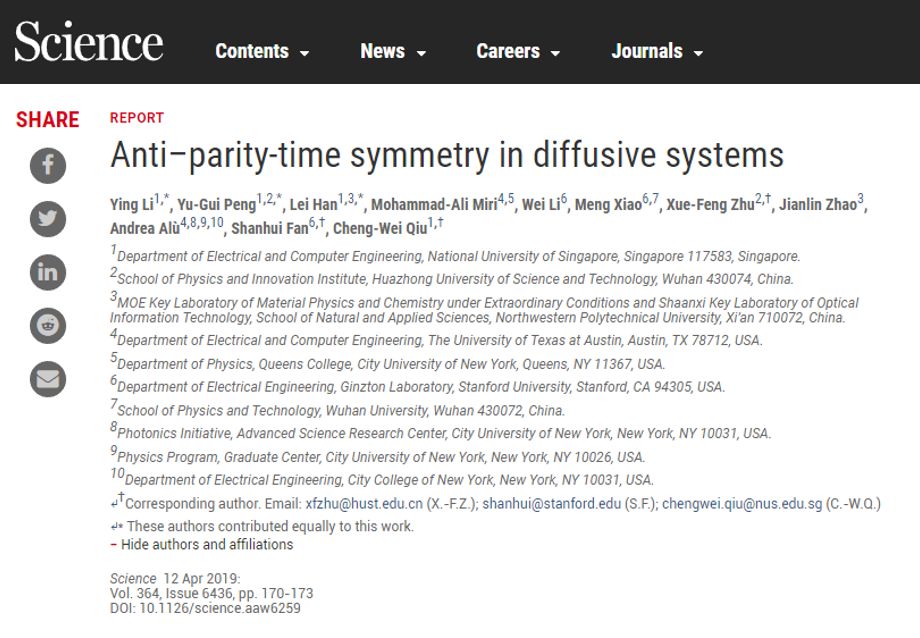Click author name Xue-Feng Zhu
The width and height of the screenshot is (920, 638).
(710, 204)
